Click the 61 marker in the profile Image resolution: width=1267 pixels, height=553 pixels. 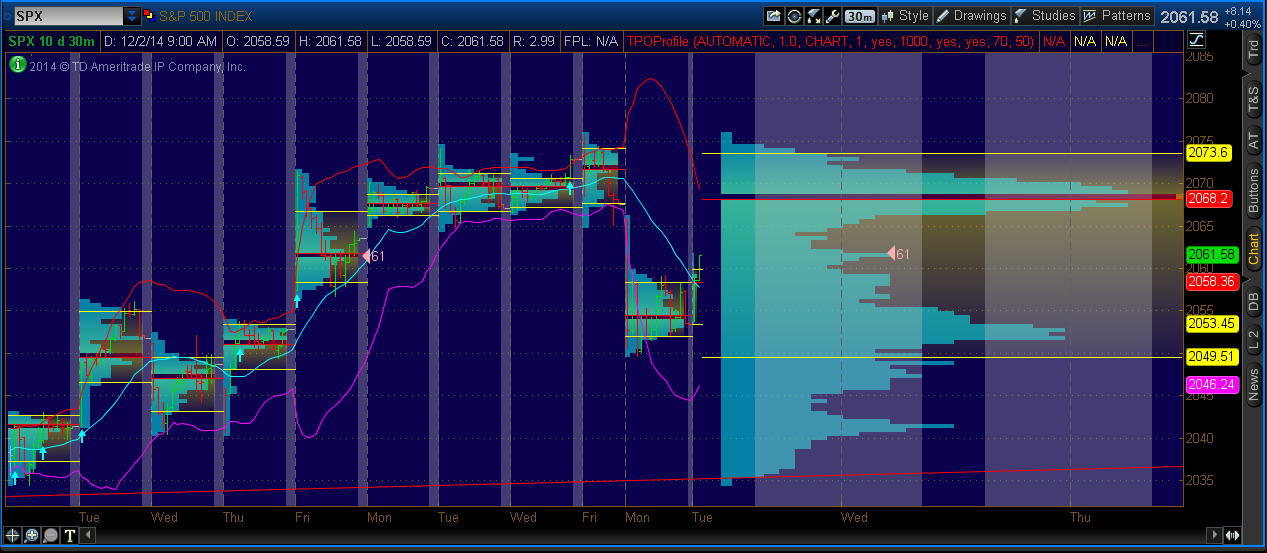(x=900, y=255)
